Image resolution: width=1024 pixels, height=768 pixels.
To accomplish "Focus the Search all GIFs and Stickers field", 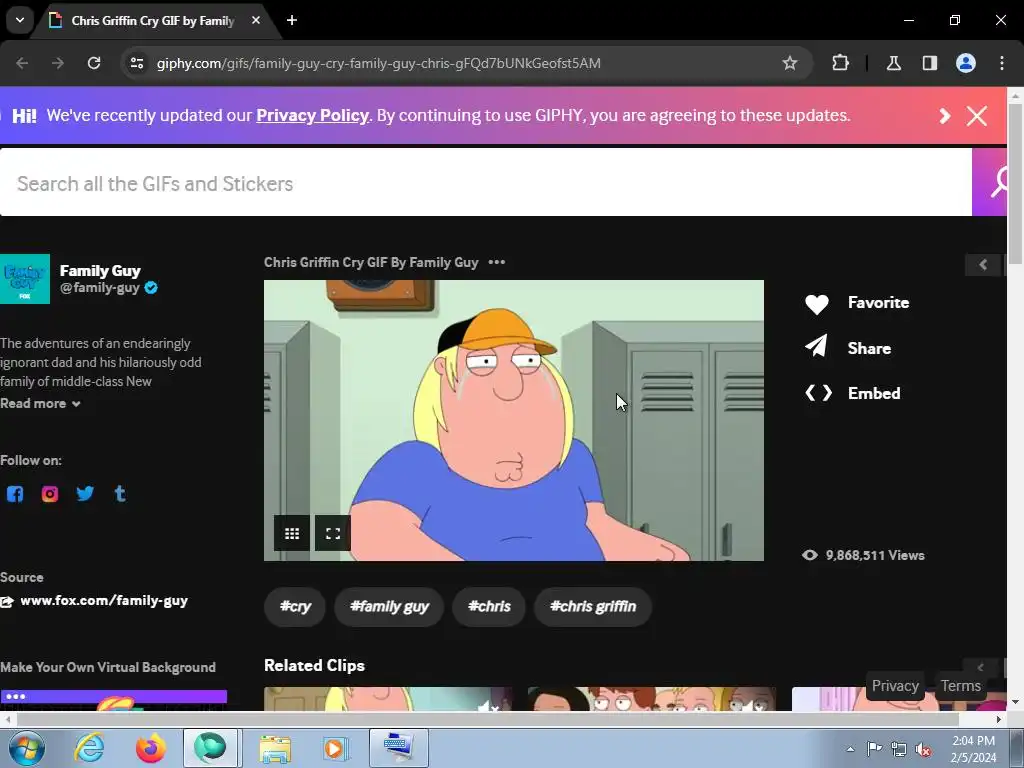I will pos(486,183).
